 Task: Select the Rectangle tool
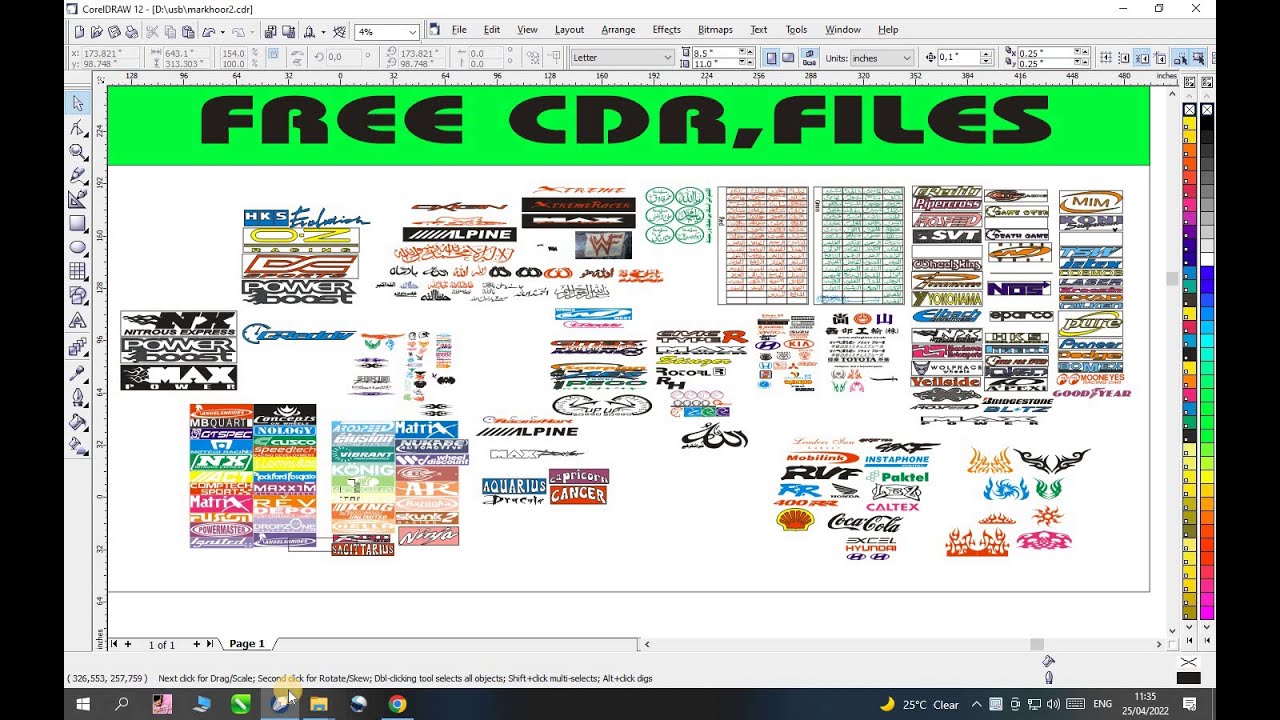(x=78, y=224)
